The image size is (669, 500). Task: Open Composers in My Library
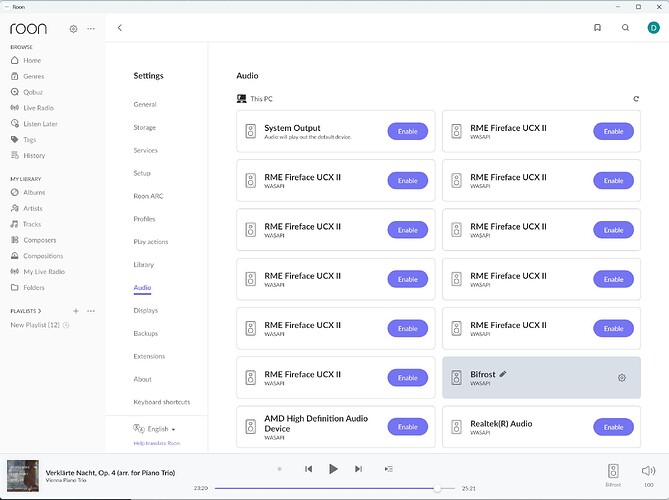[x=33, y=240]
